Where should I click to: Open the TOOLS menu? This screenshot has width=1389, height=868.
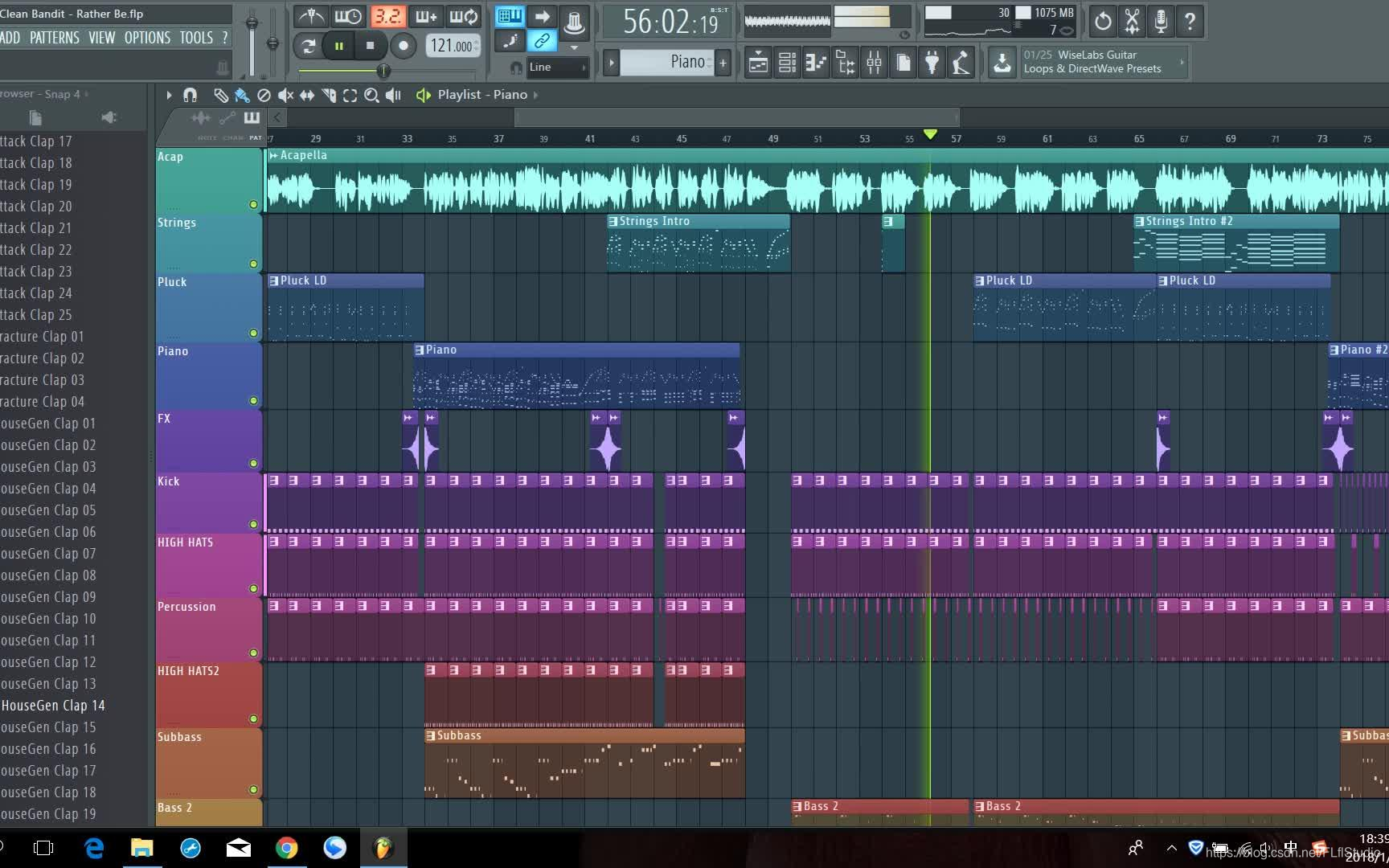(x=196, y=38)
